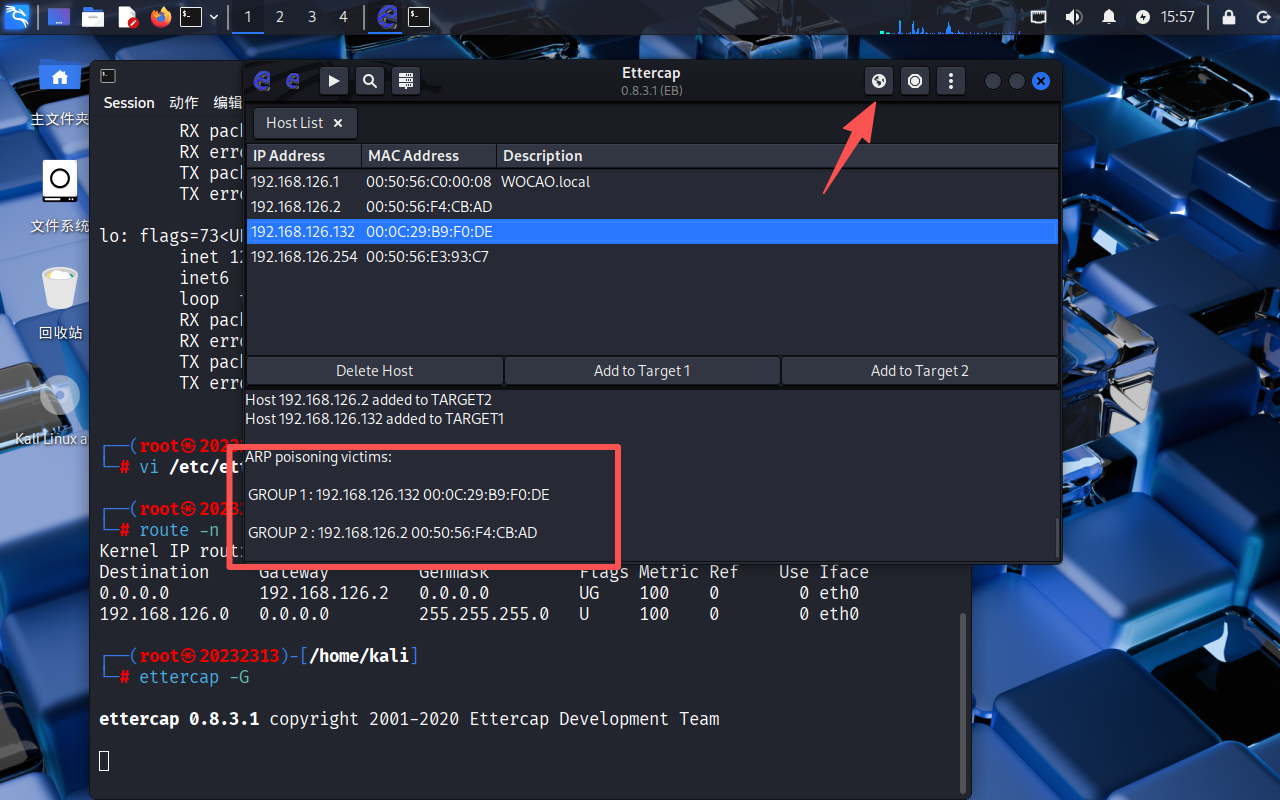1280x800 pixels.
Task: Switch to workspace 3
Action: pos(312,17)
